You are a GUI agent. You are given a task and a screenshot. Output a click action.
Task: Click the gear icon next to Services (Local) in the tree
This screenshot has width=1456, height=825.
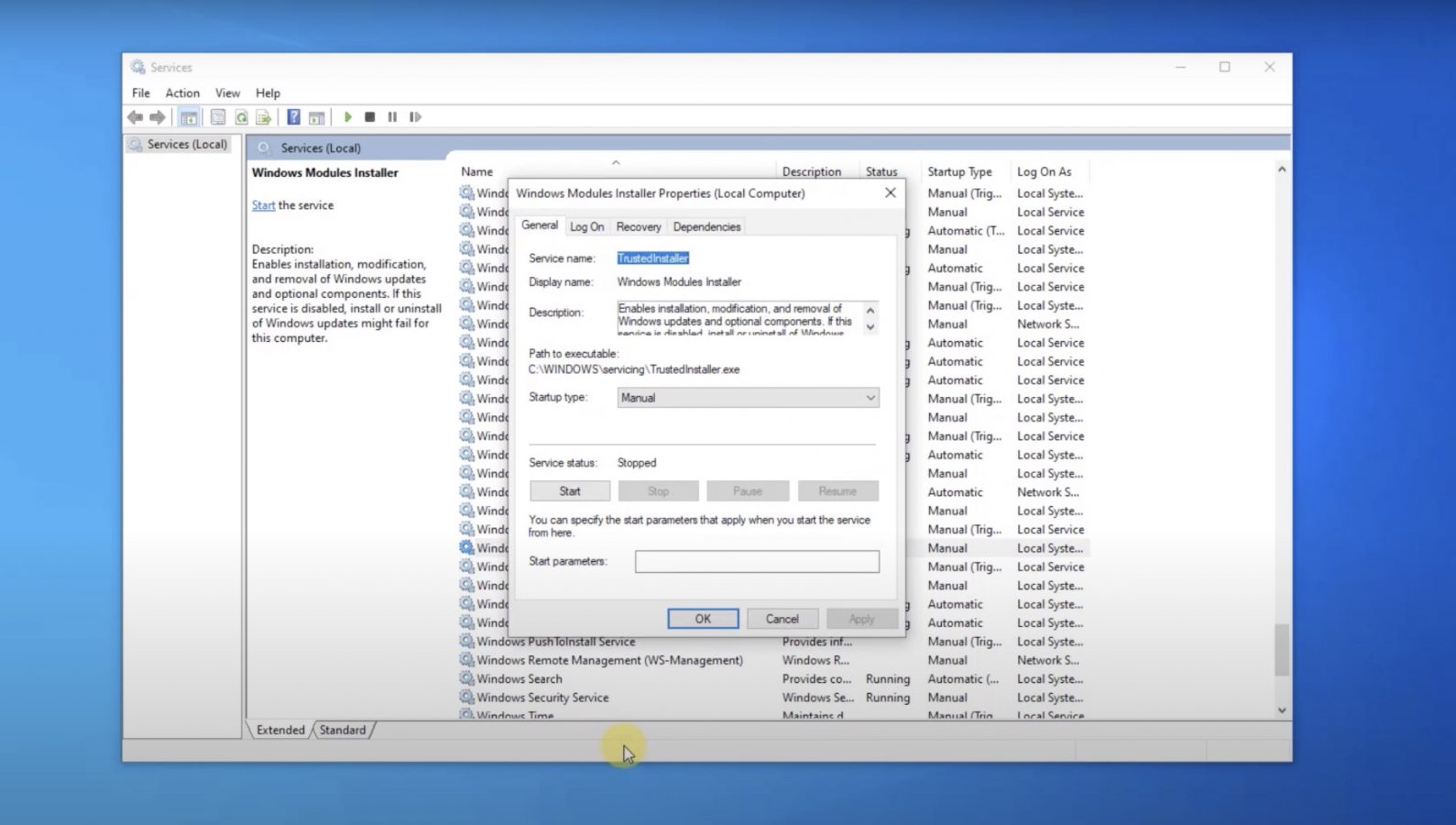point(136,145)
